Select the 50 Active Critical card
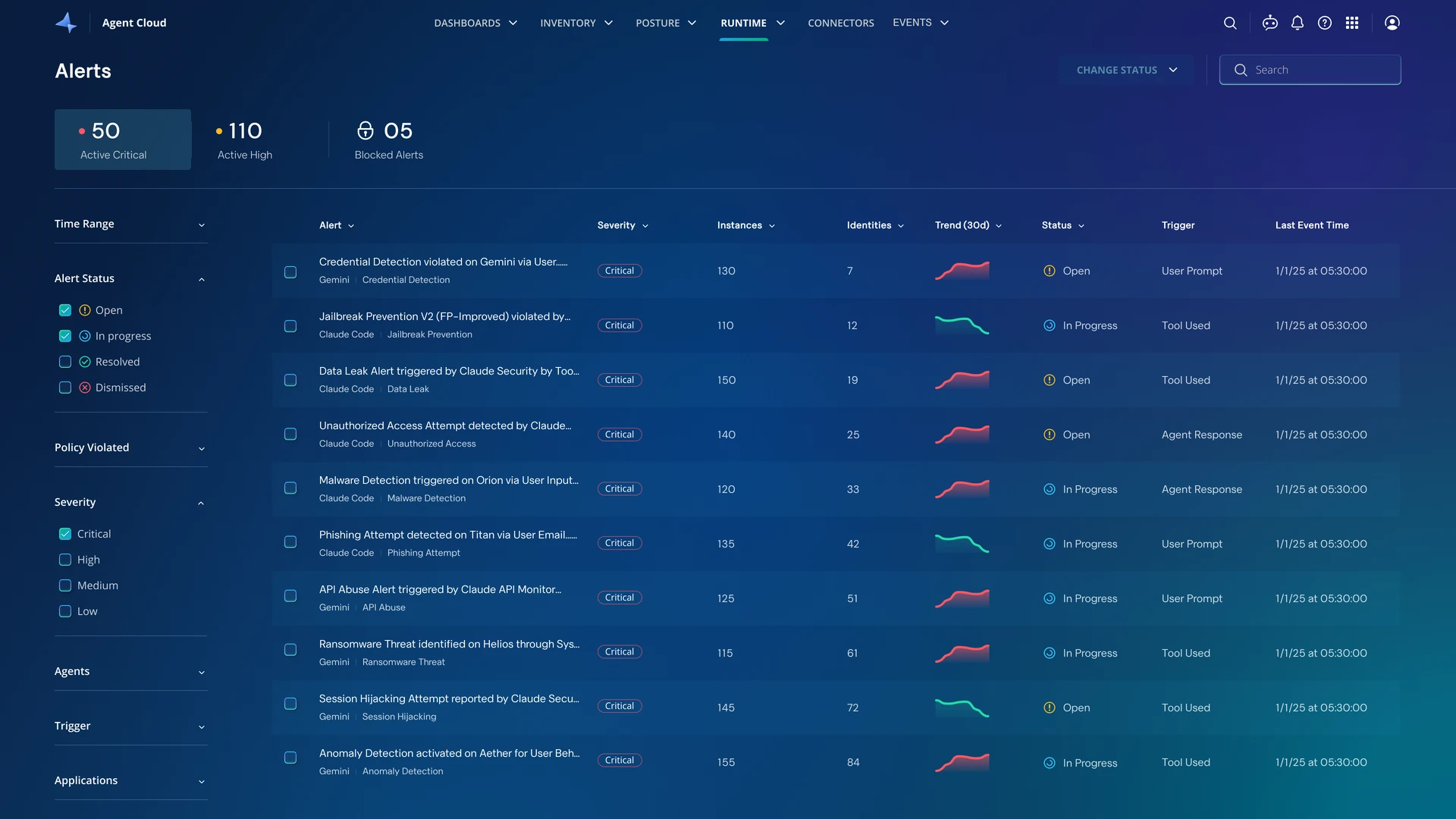The height and width of the screenshot is (819, 1456). pos(123,140)
